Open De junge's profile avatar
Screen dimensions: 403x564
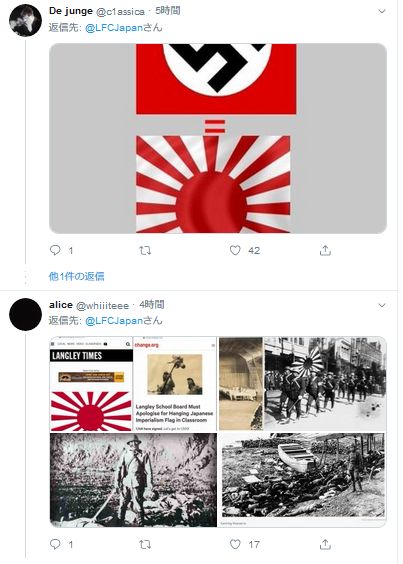(25, 21)
